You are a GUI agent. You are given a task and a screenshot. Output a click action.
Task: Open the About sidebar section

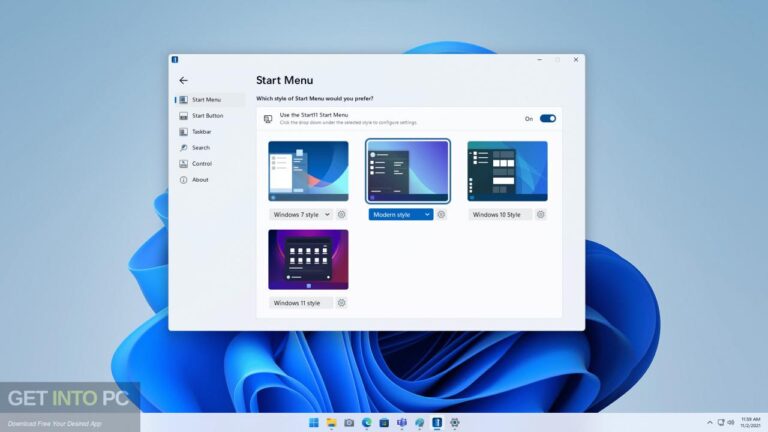210,180
